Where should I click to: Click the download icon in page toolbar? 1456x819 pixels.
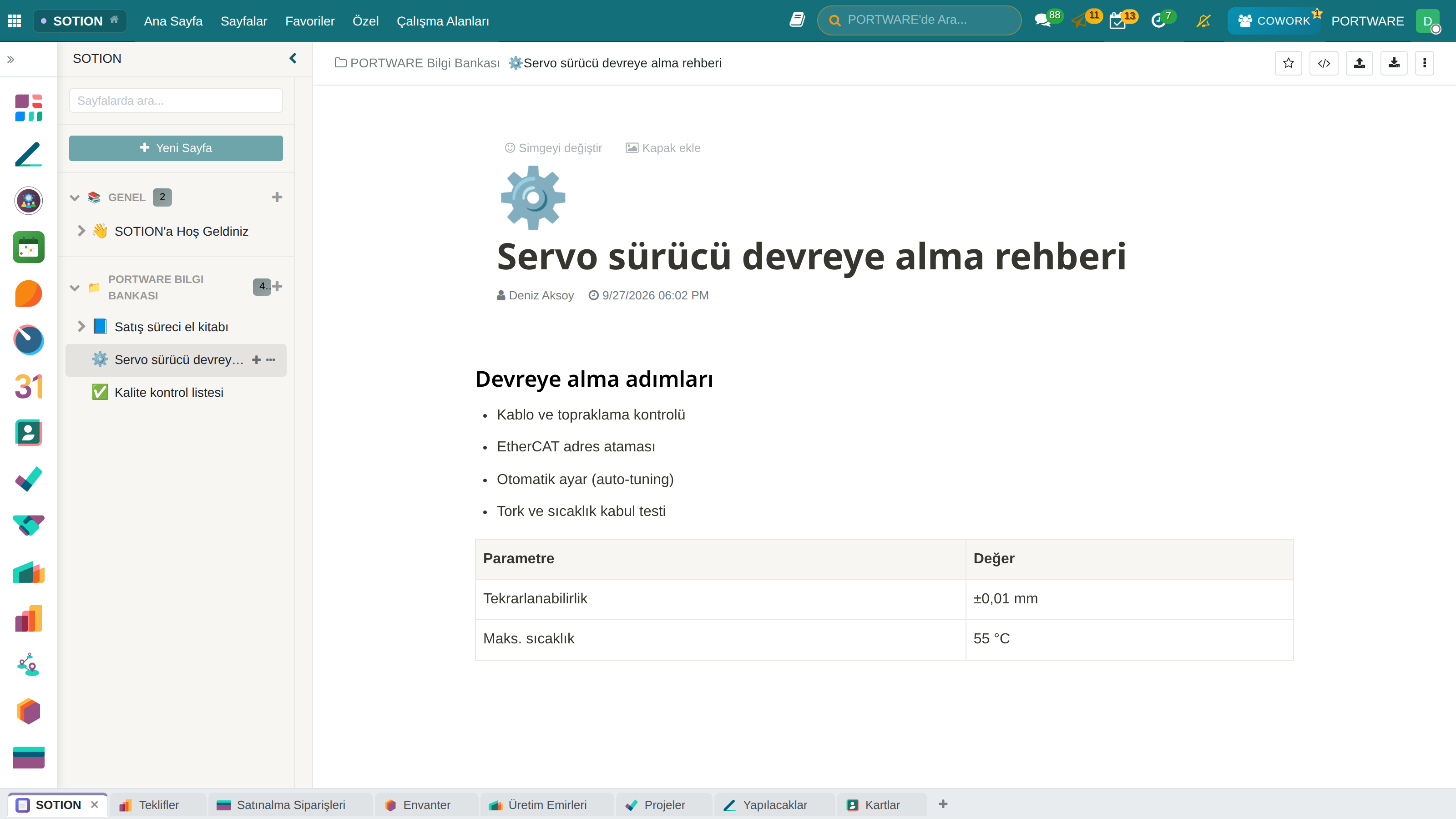[x=1394, y=63]
